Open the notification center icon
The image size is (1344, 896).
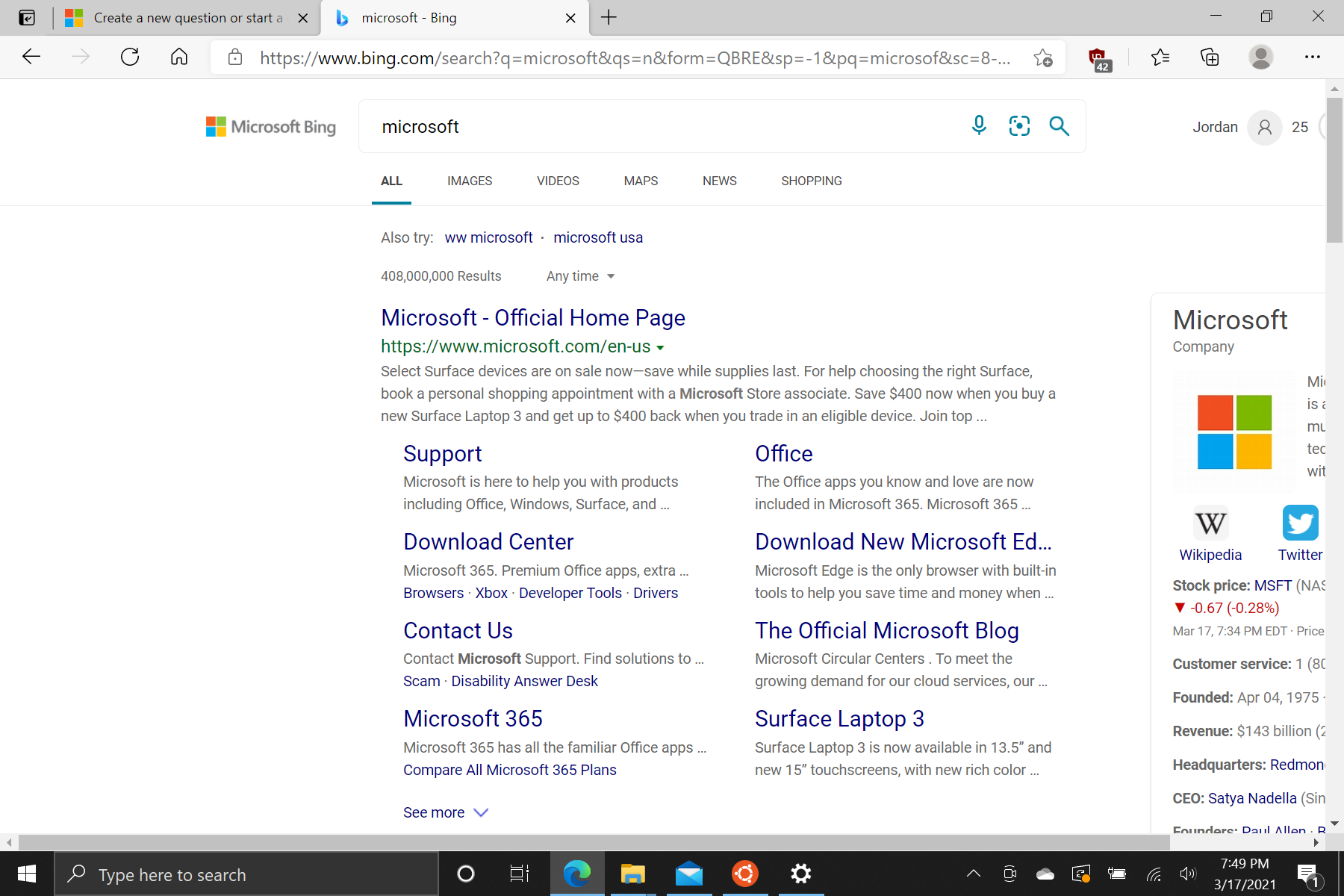[x=1308, y=874]
